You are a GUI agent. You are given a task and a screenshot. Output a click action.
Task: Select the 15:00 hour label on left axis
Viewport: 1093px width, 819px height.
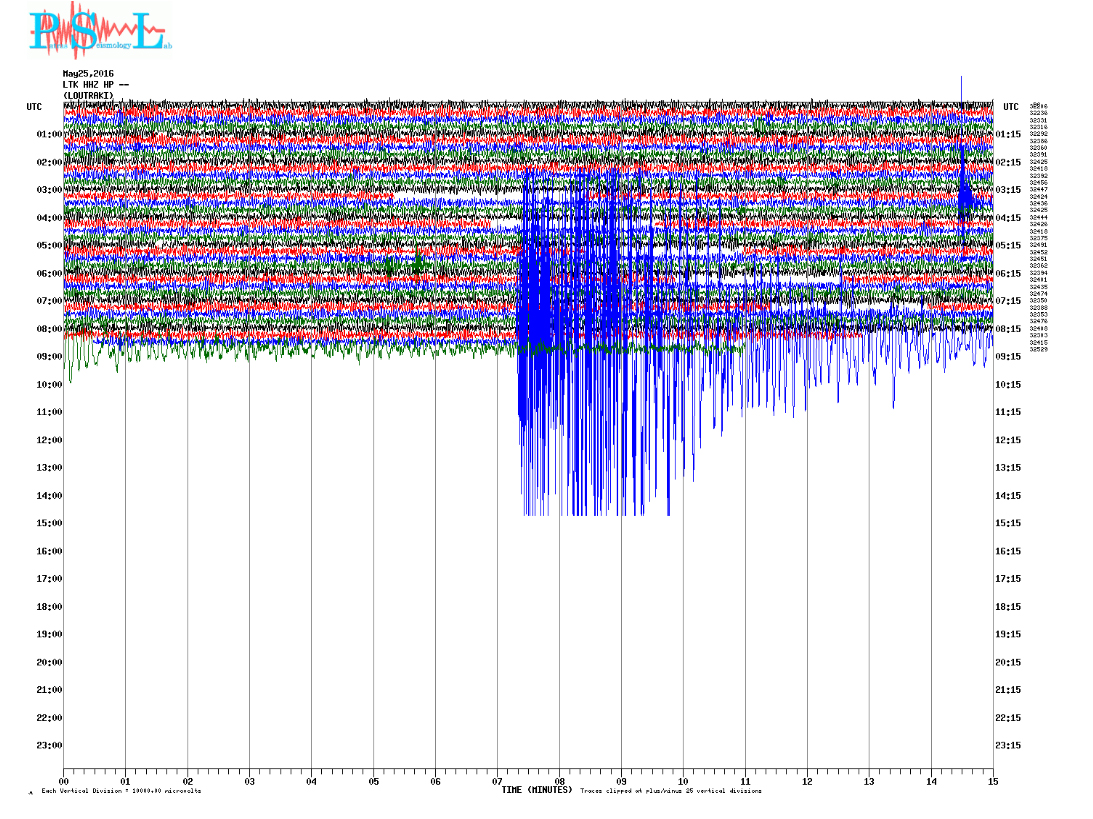[49, 523]
